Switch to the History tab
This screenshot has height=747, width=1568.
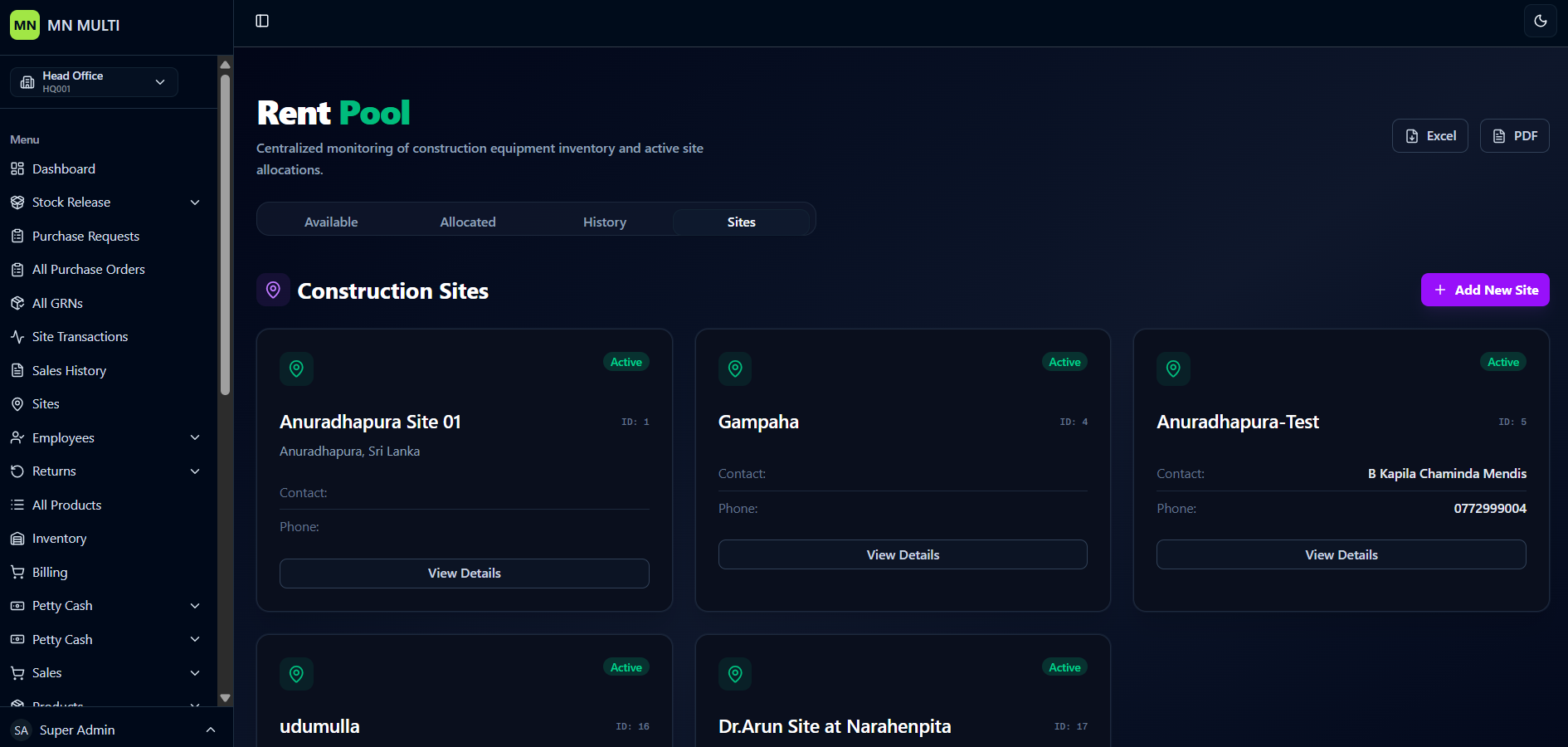point(605,222)
